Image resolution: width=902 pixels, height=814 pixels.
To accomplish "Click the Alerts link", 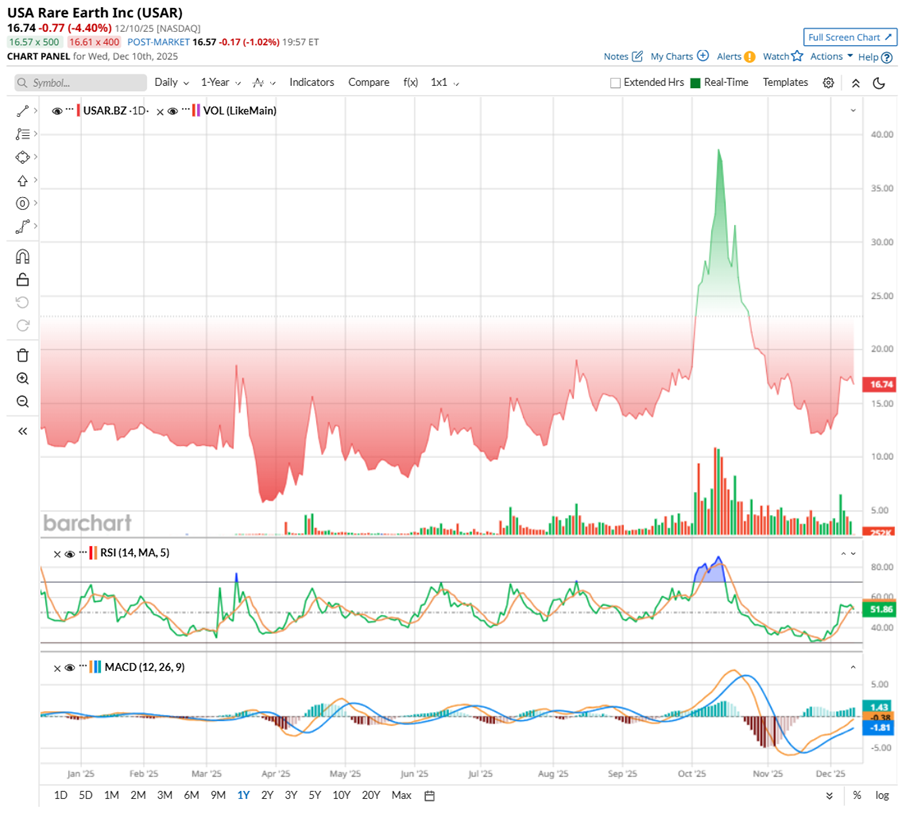I will (x=729, y=56).
